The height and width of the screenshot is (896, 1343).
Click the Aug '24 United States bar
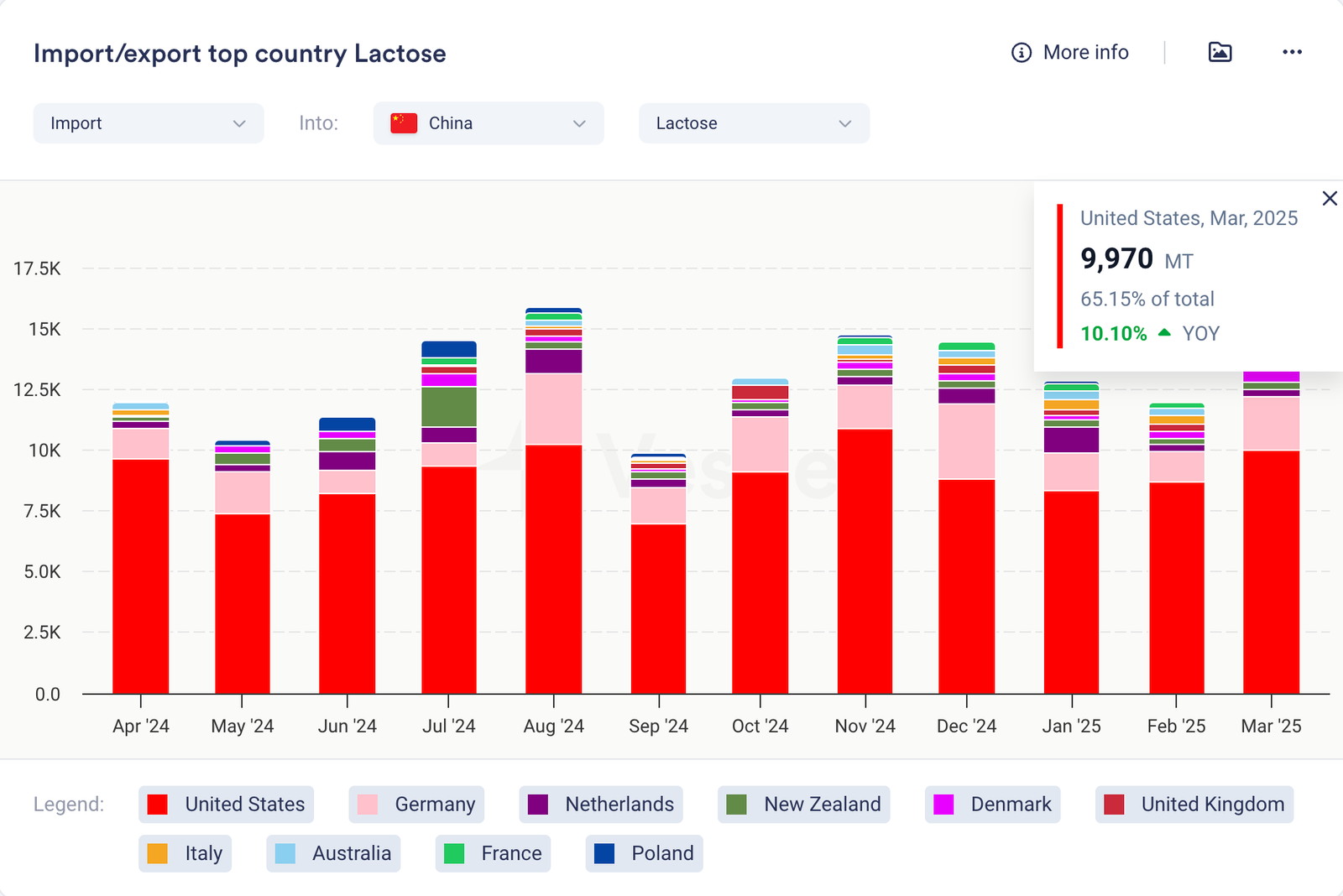click(x=553, y=569)
